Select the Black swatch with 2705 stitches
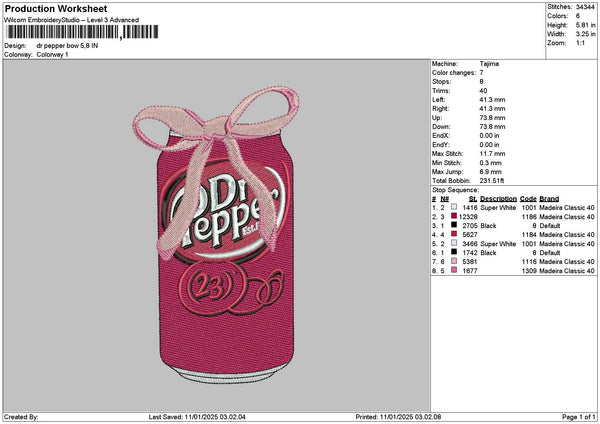Image resolution: width=600 pixels, height=424 pixels. click(454, 225)
